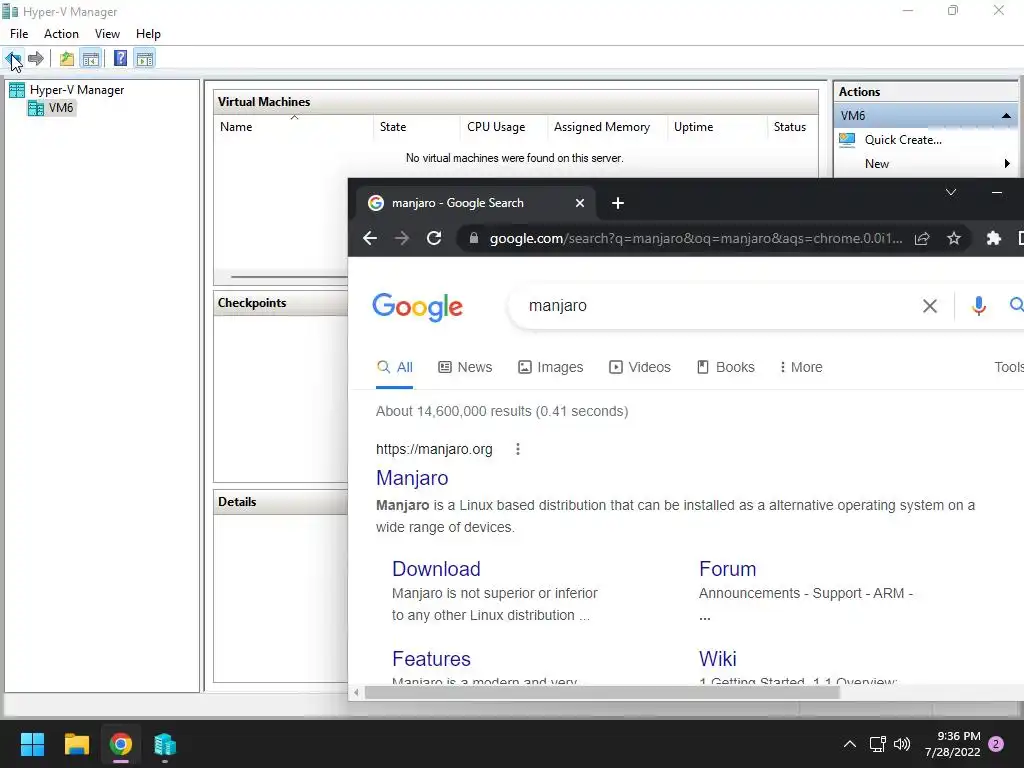Open a new Chrome tab with plus button

pyautogui.click(x=618, y=203)
